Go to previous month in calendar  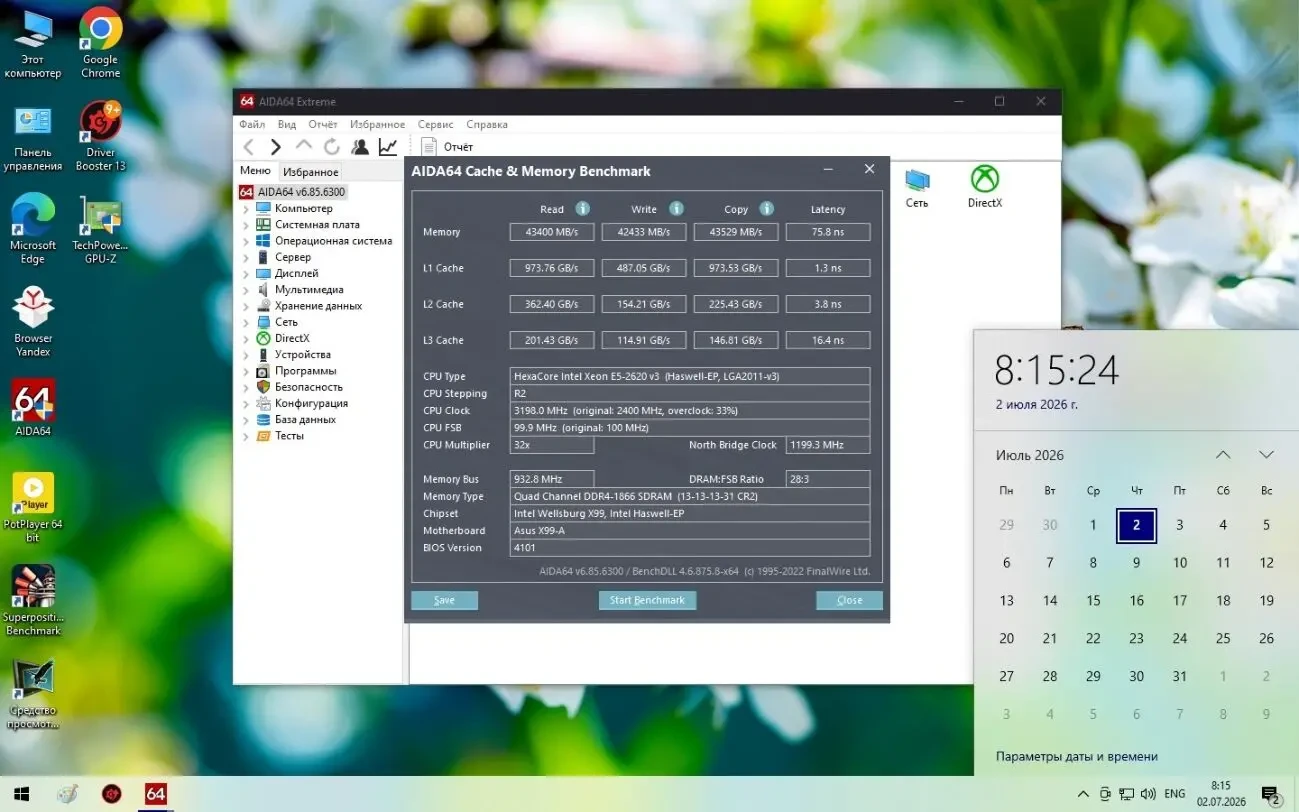point(1223,455)
